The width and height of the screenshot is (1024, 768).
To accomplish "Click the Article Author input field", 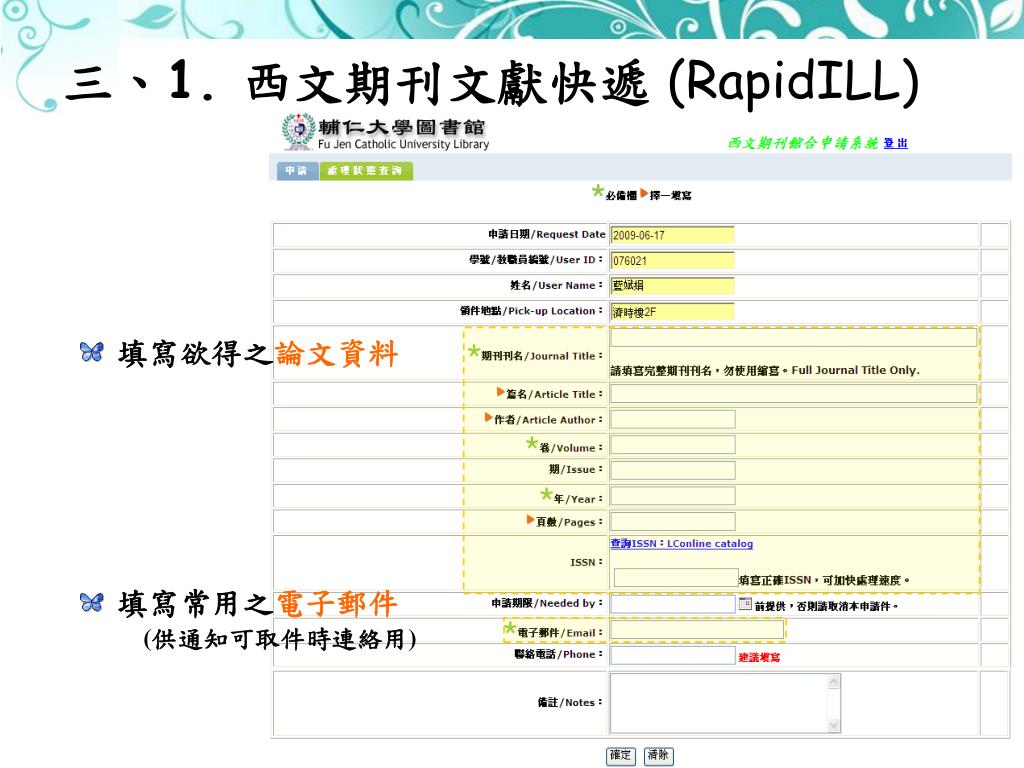I will pyautogui.click(x=673, y=419).
